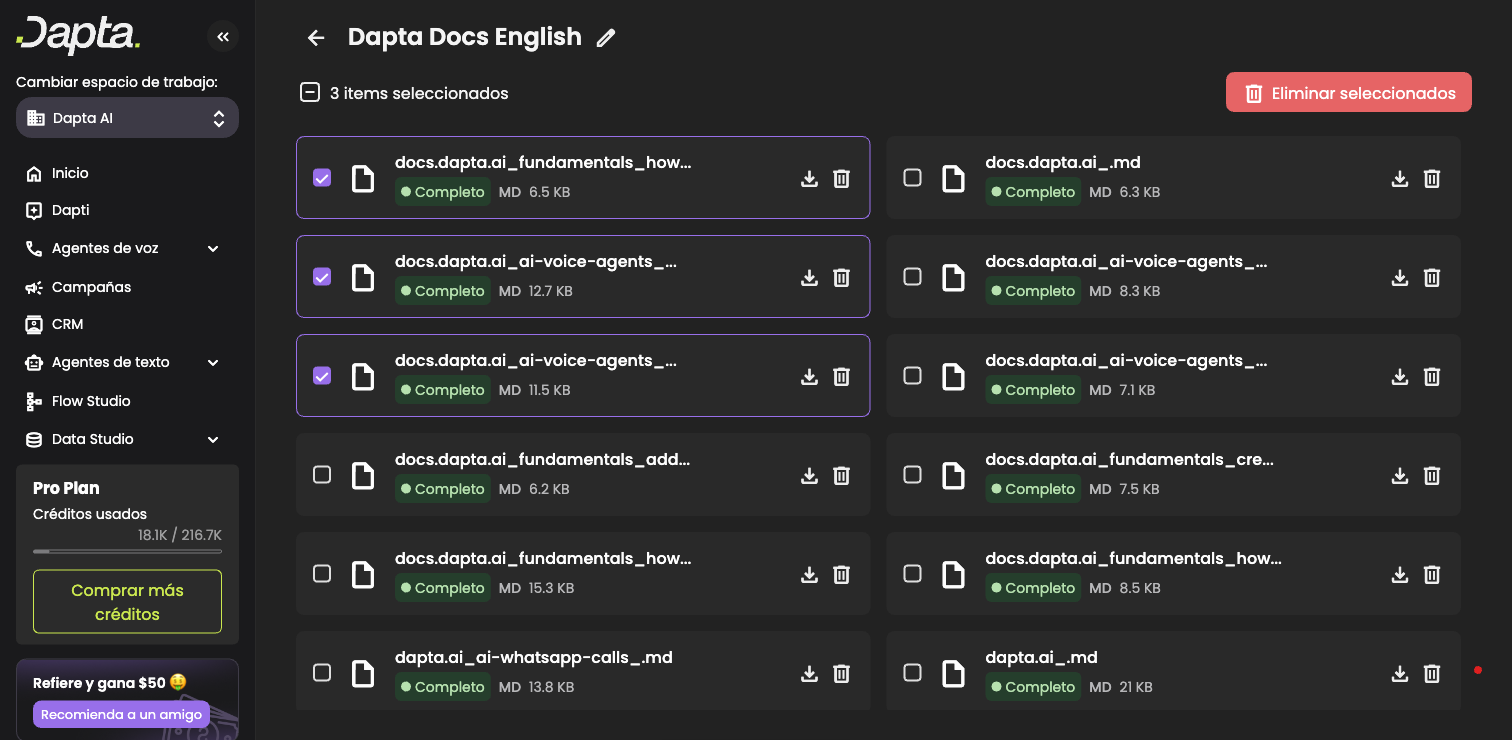The image size is (1512, 740).
Task: Collapse the sidebar with the double-chevron button
Action: [223, 37]
